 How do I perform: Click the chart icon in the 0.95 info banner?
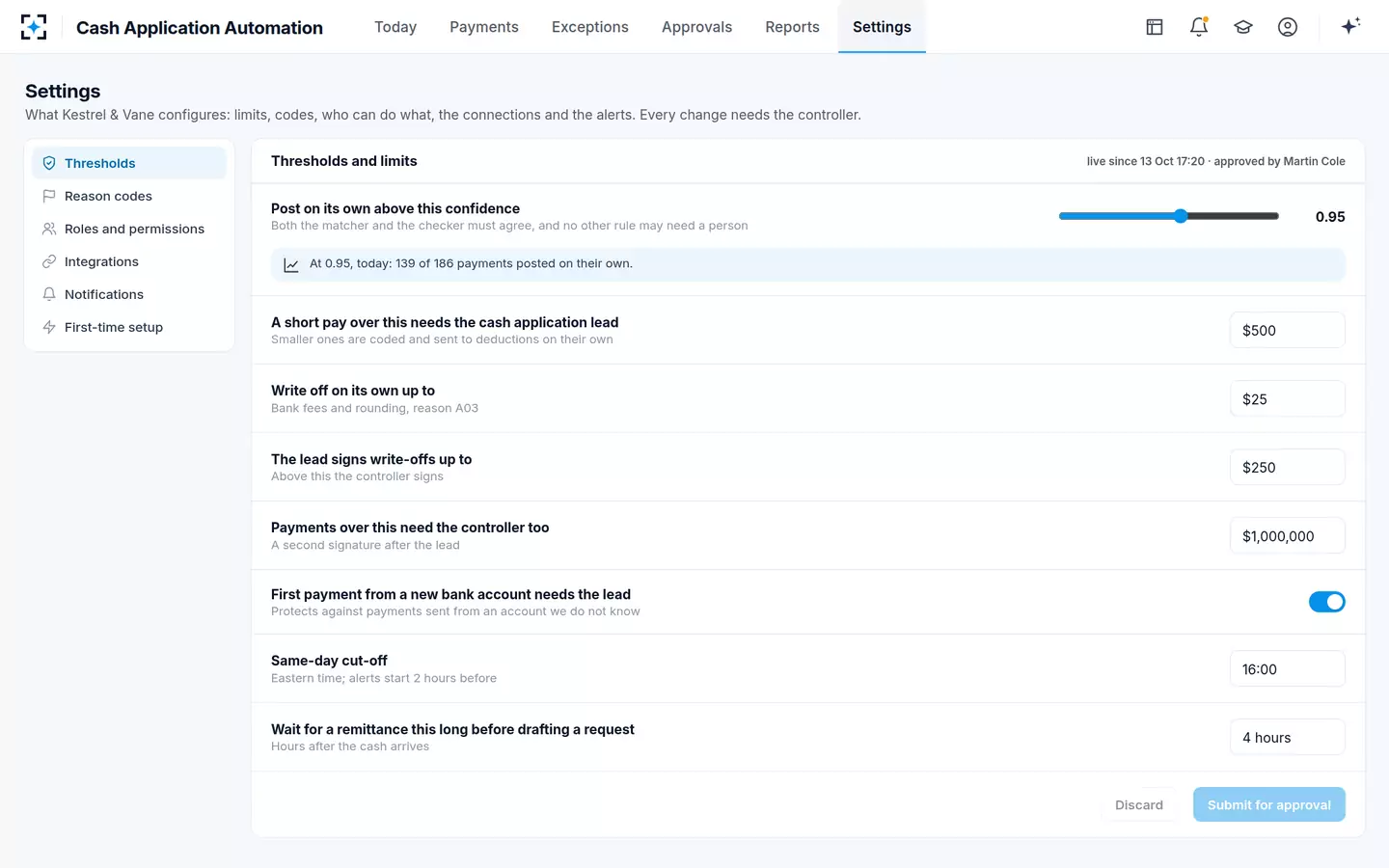point(291,264)
